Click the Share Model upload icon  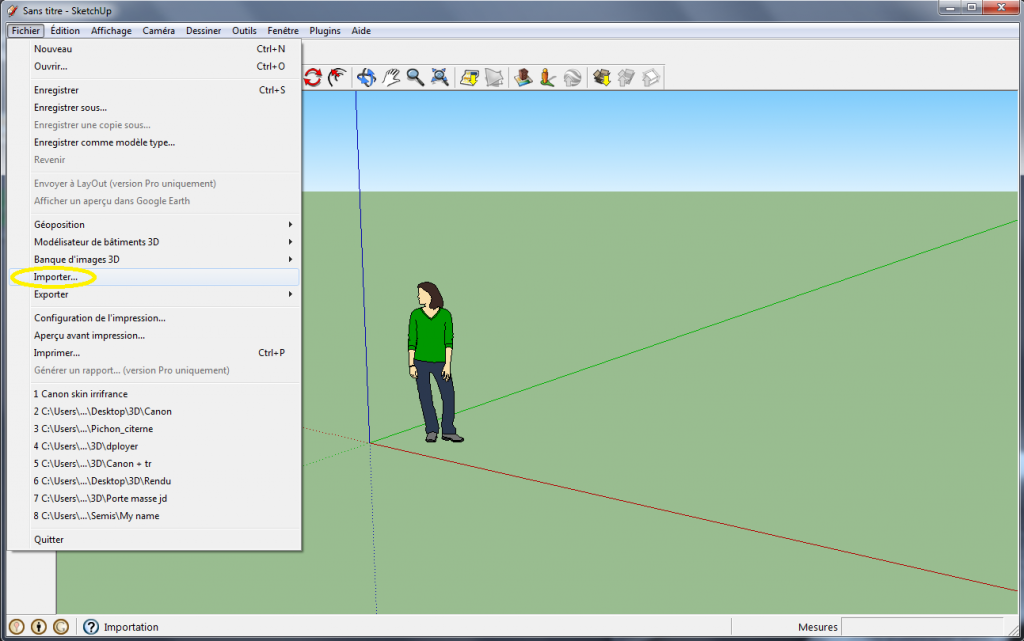(x=626, y=78)
